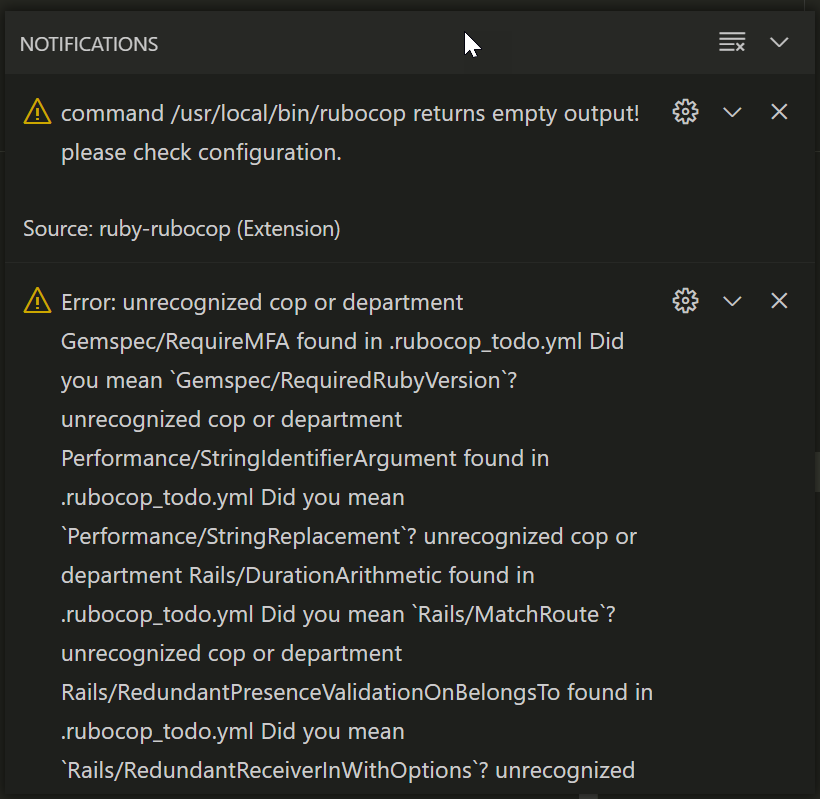
Task: Click 'Rails/RedundantReceiverInWithOptions' suggestion line
Action: coord(275,771)
